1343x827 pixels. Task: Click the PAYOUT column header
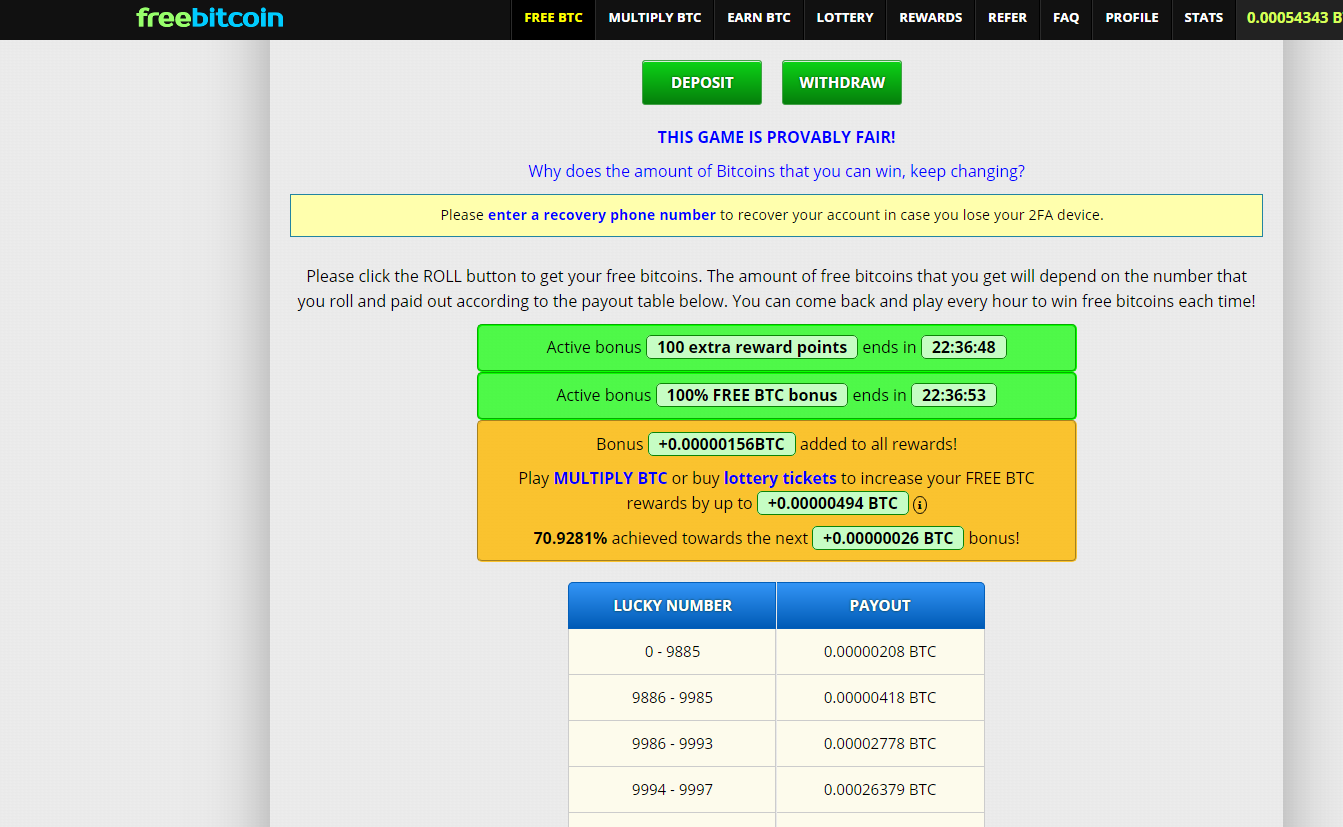[x=880, y=605]
